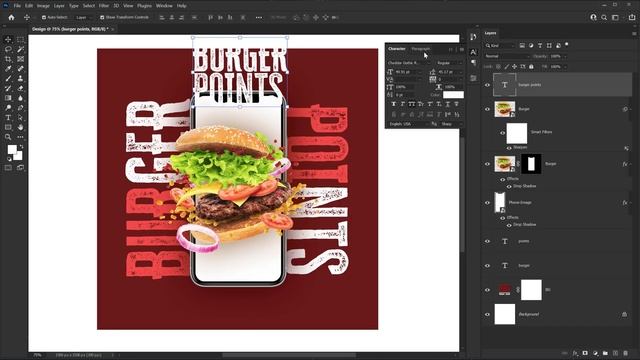Image resolution: width=640 pixels, height=360 pixels.
Task: Click the All Caps button
Action: pyautogui.click(x=412, y=104)
